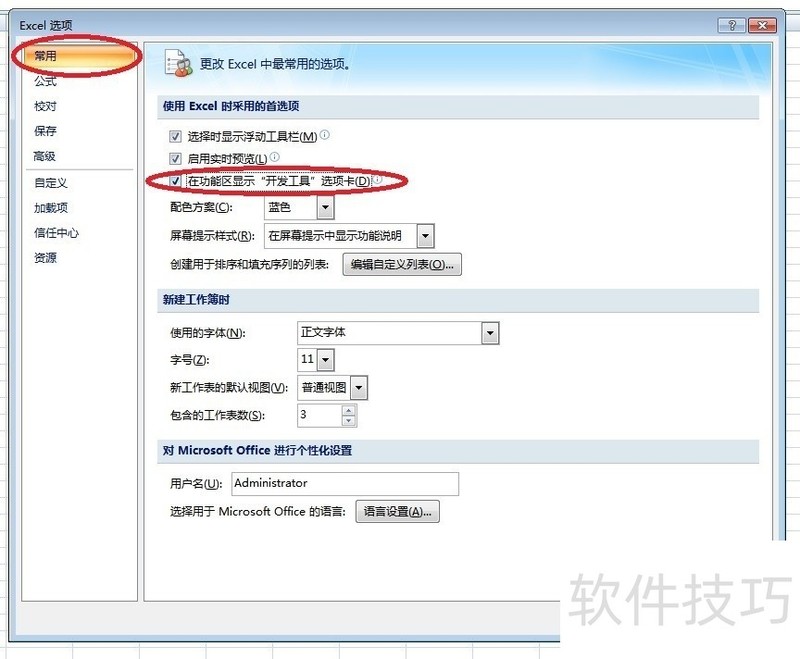
Task: Click 编辑自定义列表 button
Action: coord(402,264)
